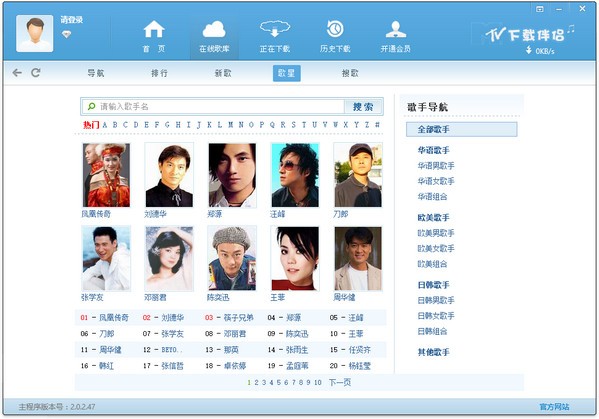Select the 在线歌库 cloud icon
The image size is (599, 419).
214,29
